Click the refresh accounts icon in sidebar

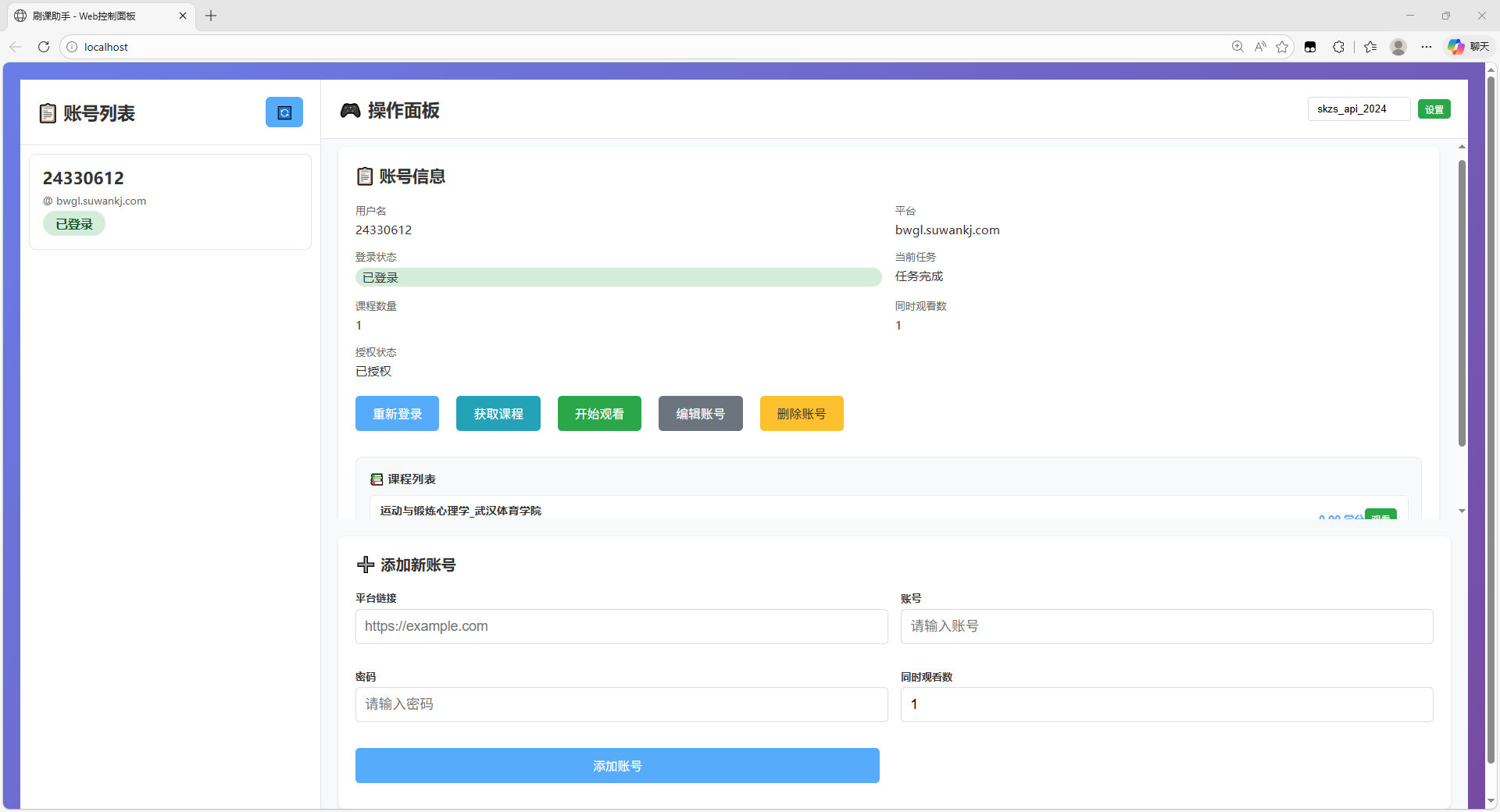point(284,112)
